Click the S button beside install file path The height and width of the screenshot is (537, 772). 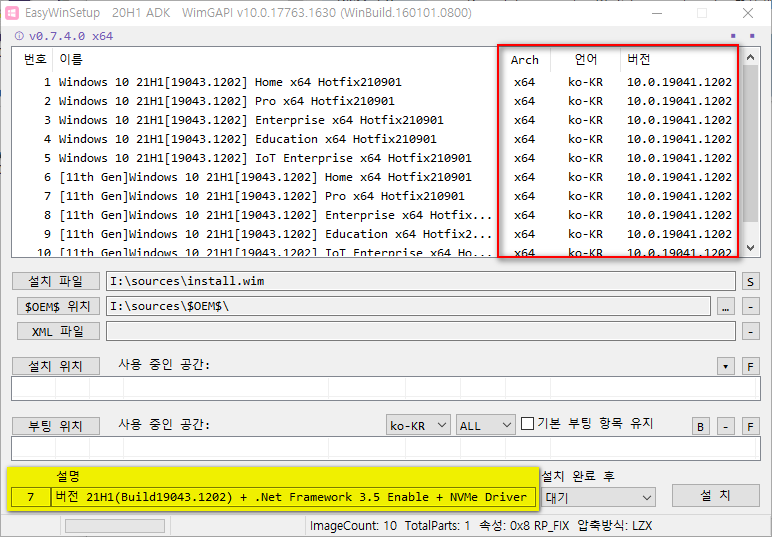tap(750, 282)
